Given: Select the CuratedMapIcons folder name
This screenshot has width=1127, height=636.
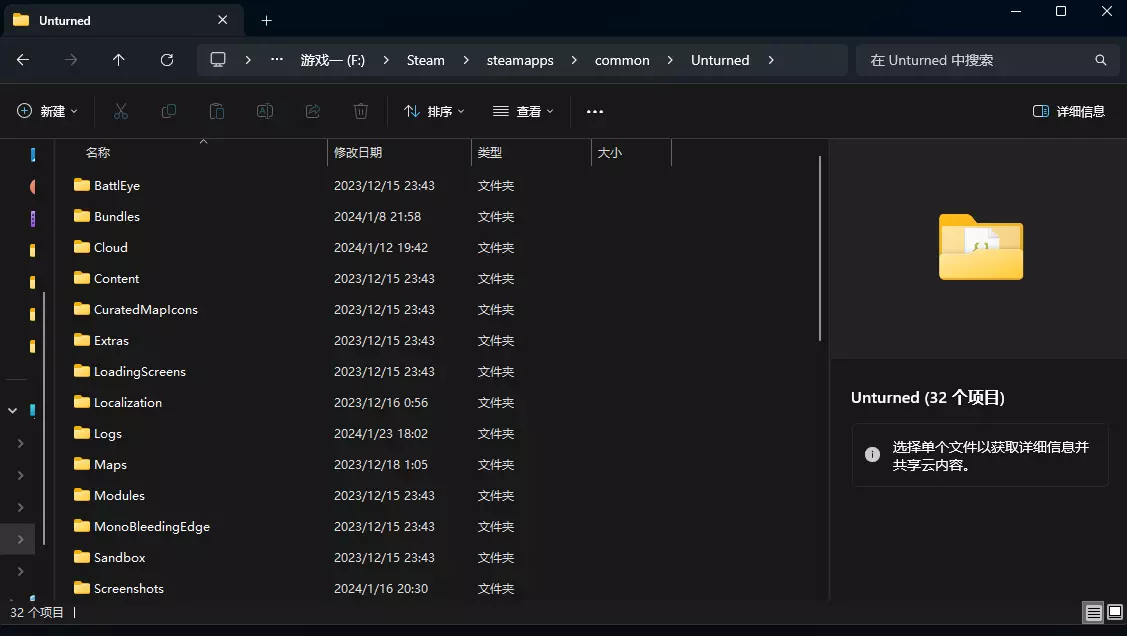Looking at the screenshot, I should (146, 309).
